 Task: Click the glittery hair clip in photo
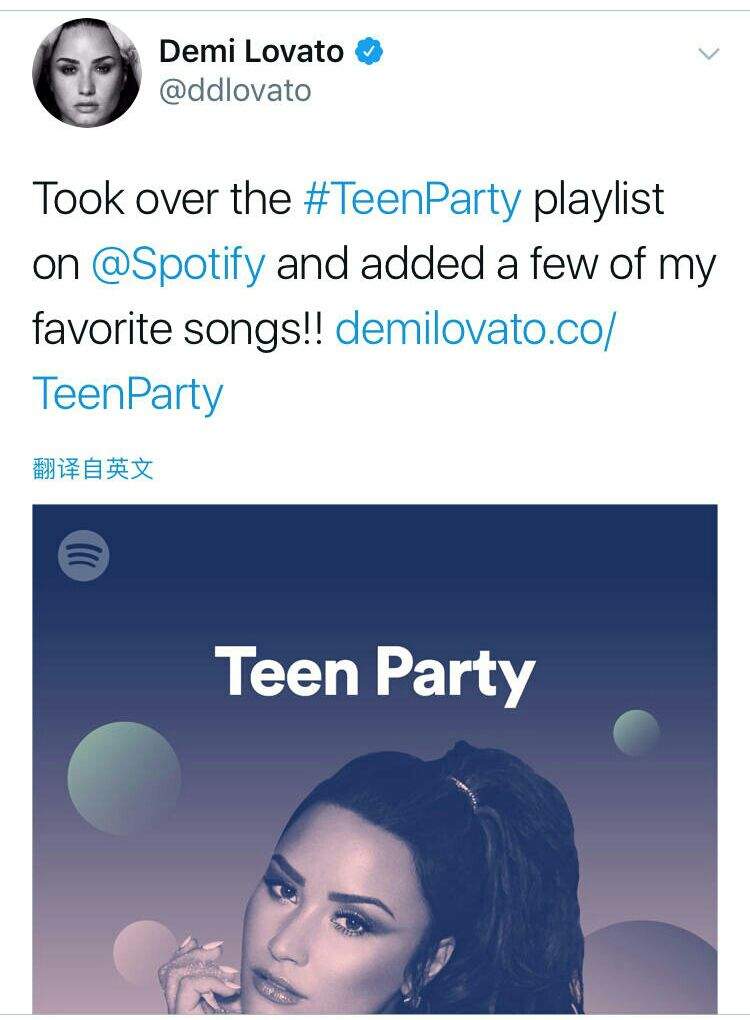tap(465, 792)
